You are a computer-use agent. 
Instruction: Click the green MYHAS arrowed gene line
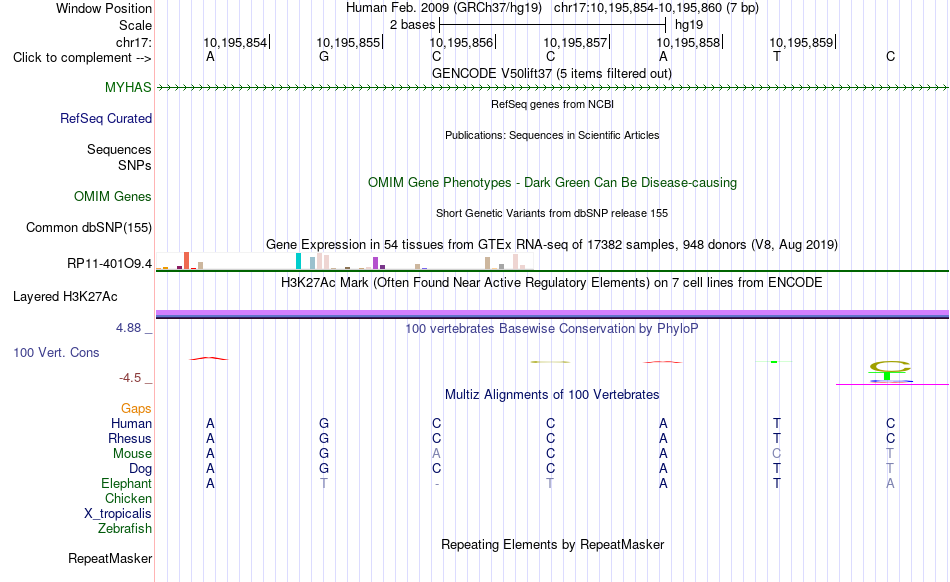[x=552, y=88]
